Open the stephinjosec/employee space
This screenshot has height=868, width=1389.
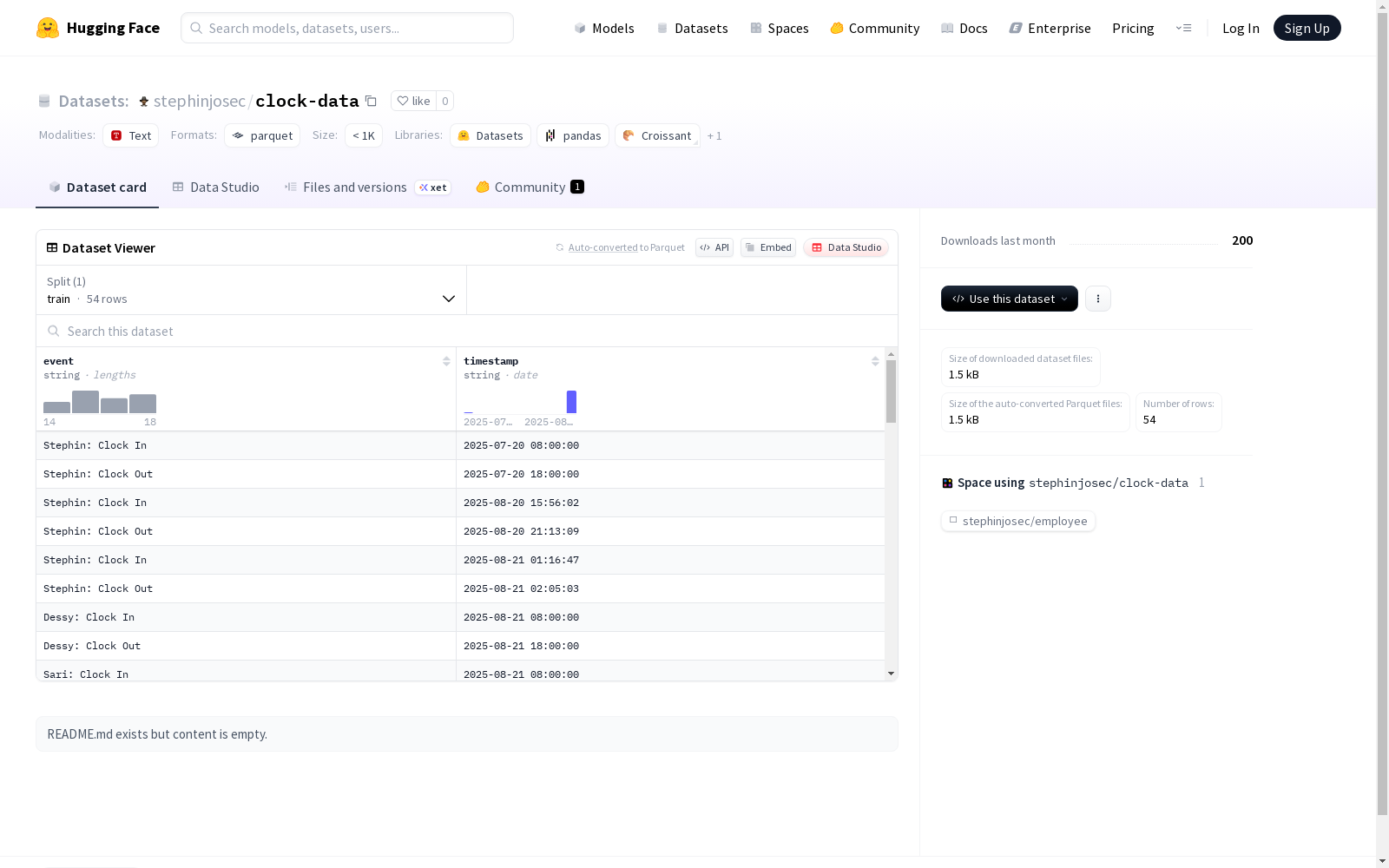[x=1018, y=521]
